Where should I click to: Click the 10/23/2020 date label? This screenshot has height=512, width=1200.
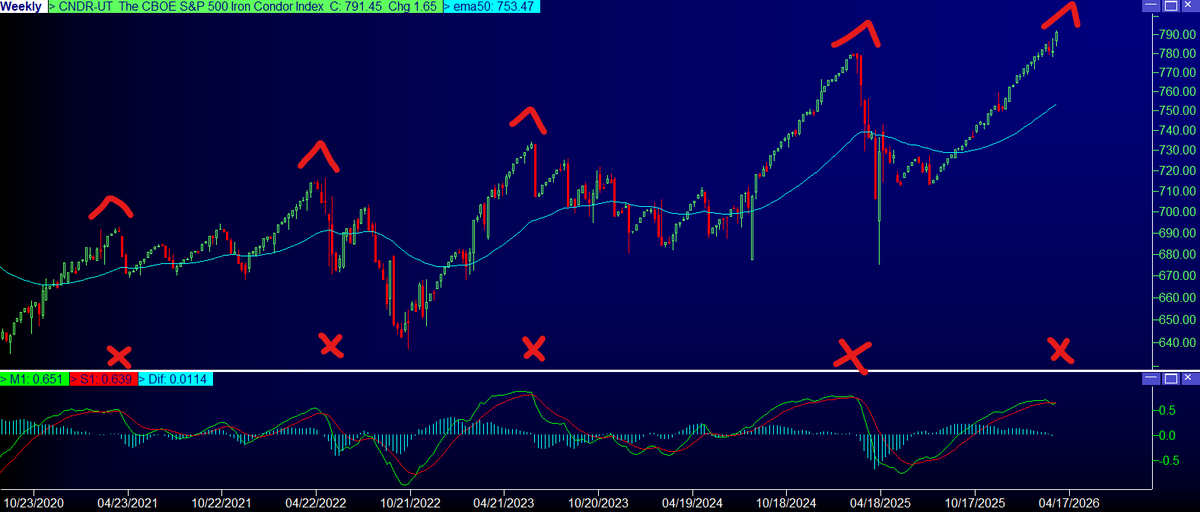(32, 502)
